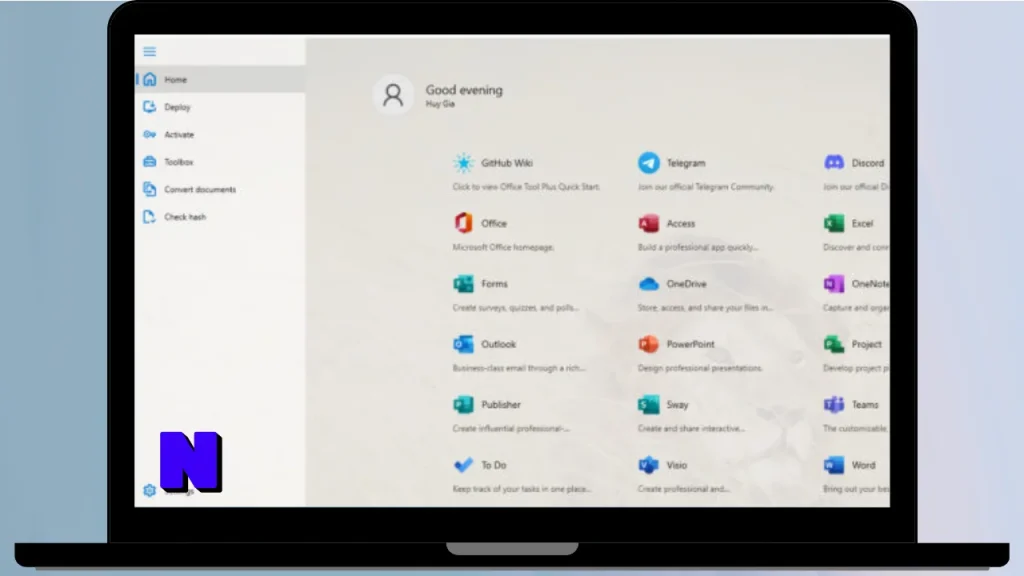1024x576 pixels.
Task: Click the Access icon
Action: pos(648,223)
